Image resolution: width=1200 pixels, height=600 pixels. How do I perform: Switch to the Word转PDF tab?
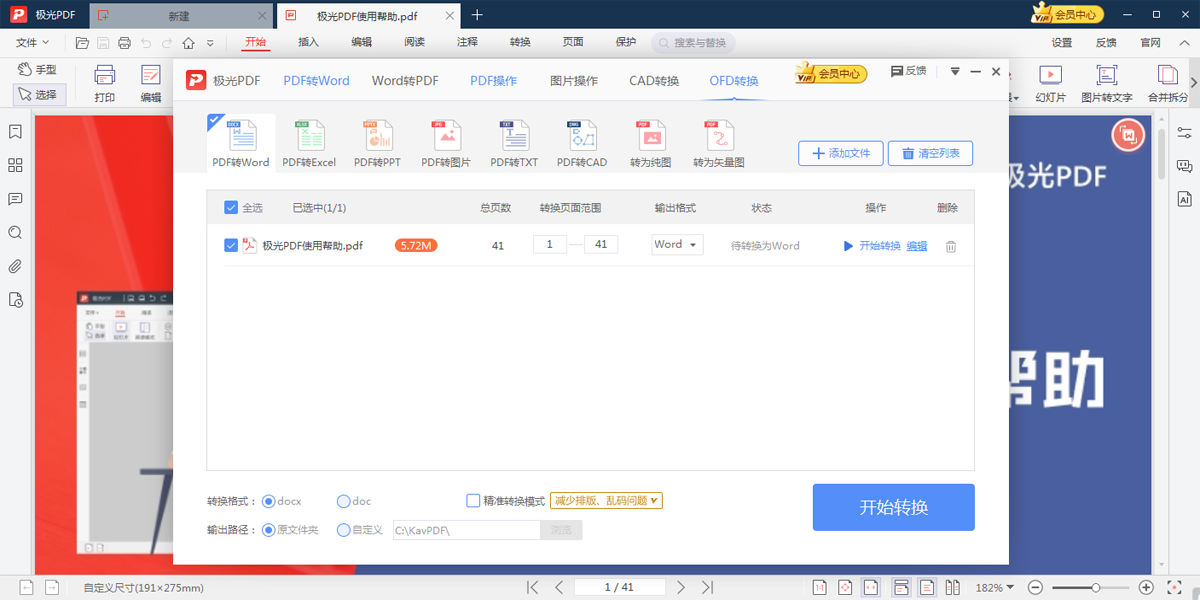(x=405, y=81)
